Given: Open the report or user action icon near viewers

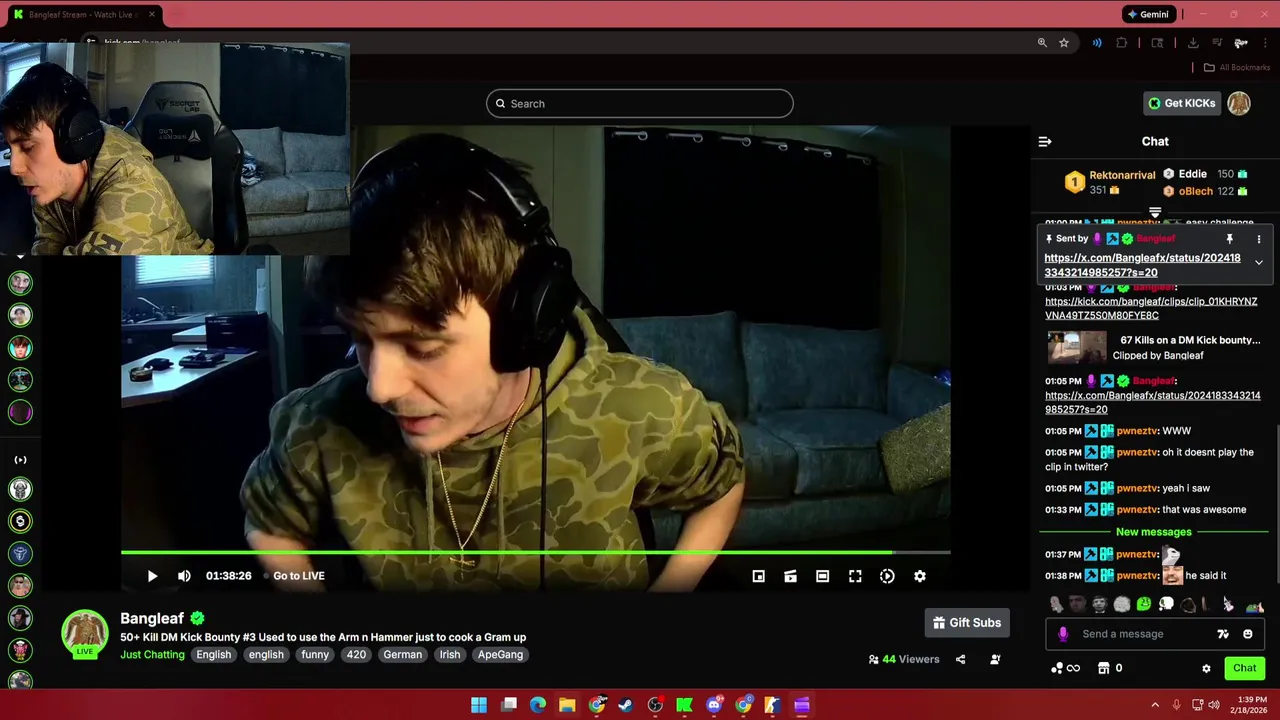Looking at the screenshot, I should pos(995,660).
